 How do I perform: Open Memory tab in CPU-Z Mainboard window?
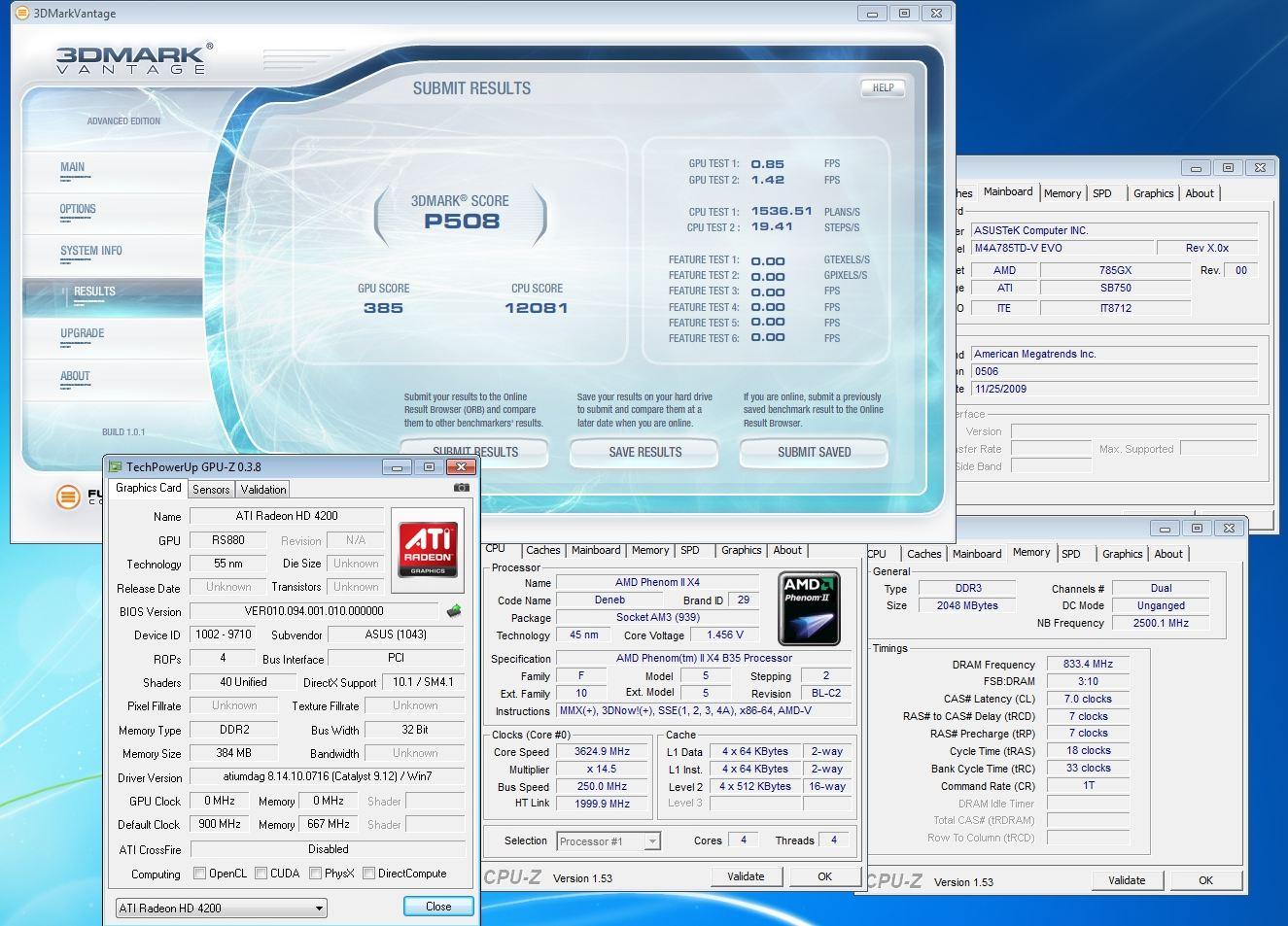tap(1062, 193)
